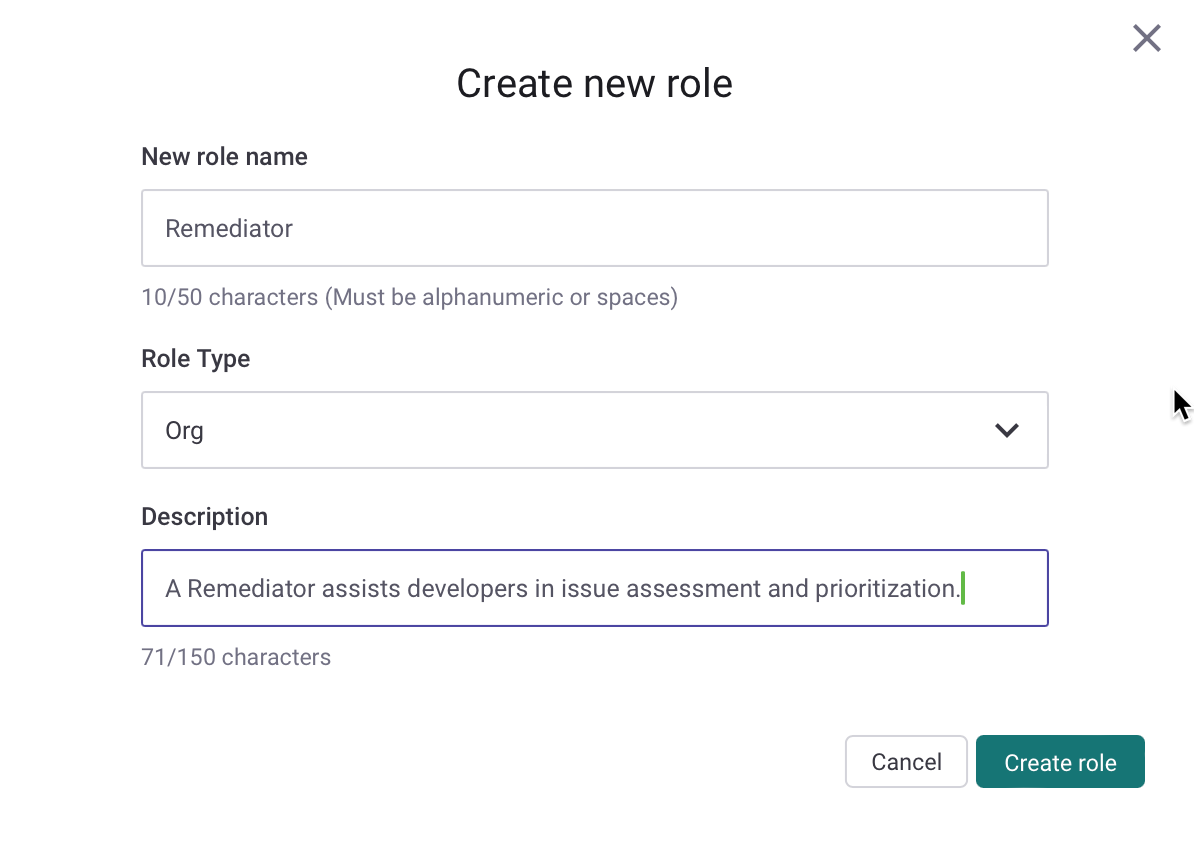Viewport: 1194px width, 848px height.
Task: Click the New role name input field
Action: click(594, 228)
